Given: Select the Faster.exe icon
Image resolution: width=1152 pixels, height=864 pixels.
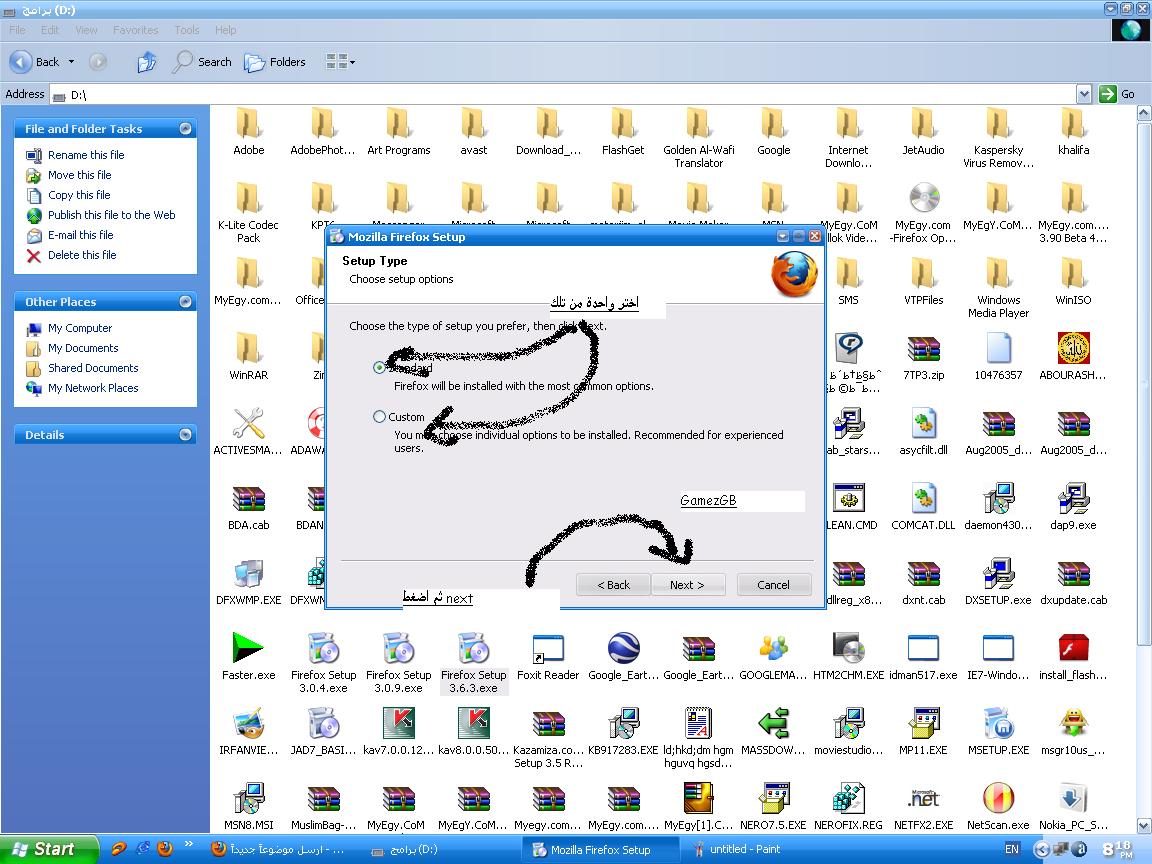Looking at the screenshot, I should (248, 648).
